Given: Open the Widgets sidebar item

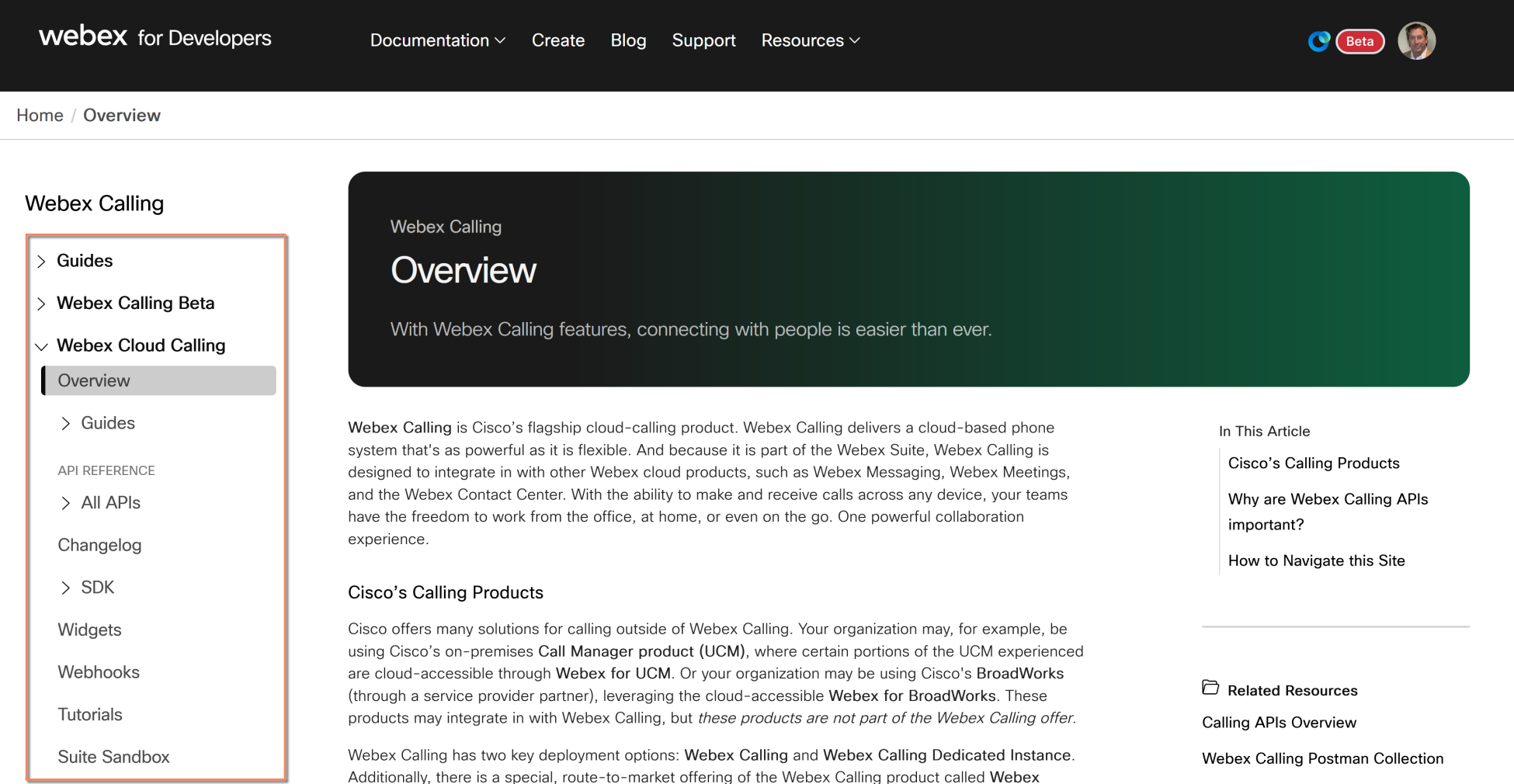Looking at the screenshot, I should tap(89, 630).
